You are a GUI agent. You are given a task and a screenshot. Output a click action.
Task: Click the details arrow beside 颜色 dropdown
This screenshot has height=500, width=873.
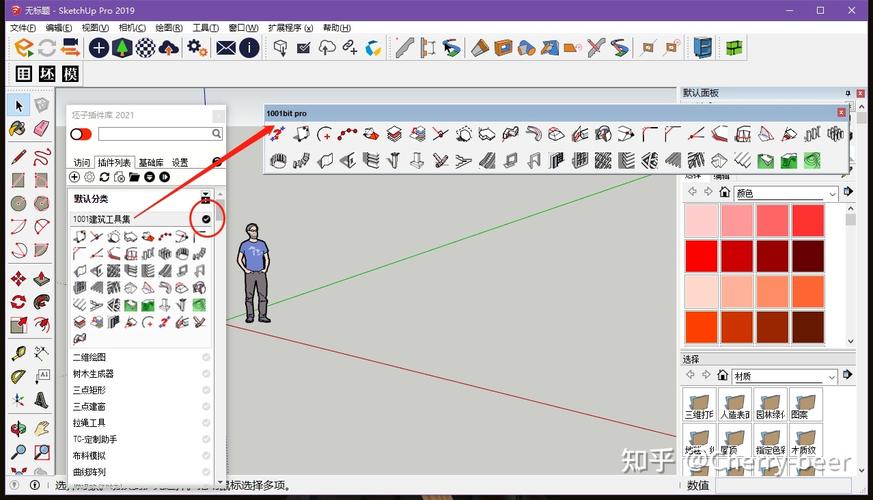848,192
